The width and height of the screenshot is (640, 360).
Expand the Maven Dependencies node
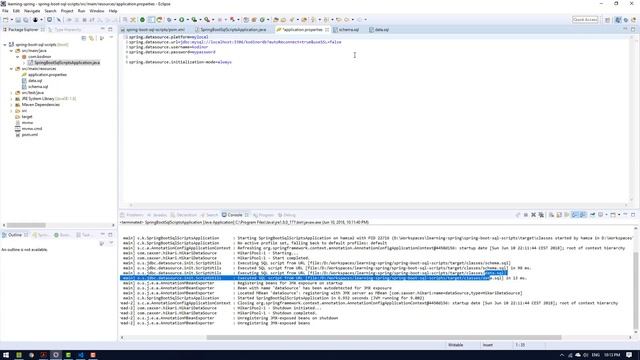(11, 104)
